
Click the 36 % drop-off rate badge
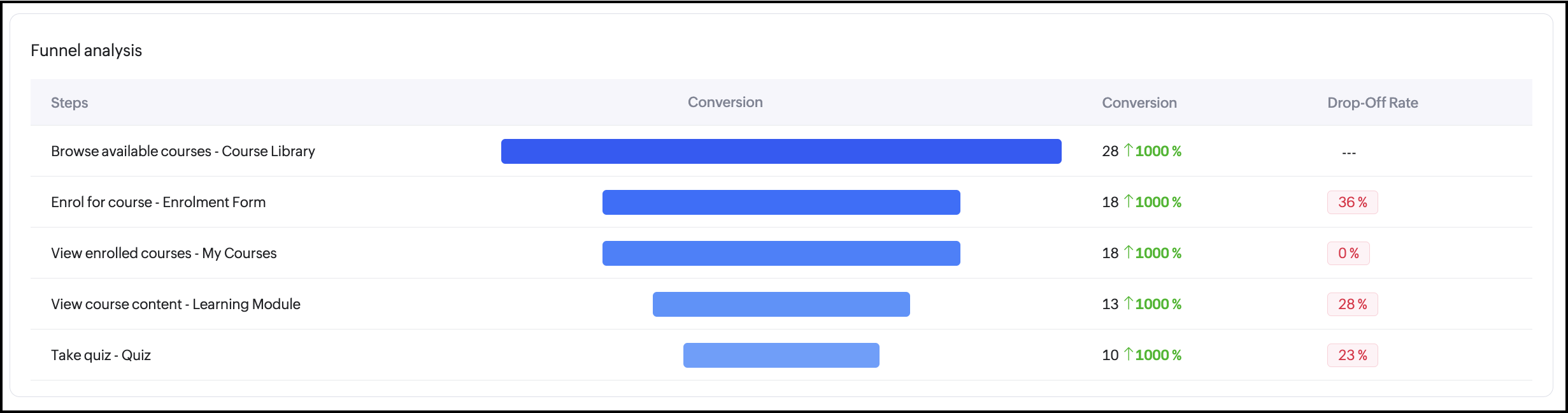[x=1352, y=203]
